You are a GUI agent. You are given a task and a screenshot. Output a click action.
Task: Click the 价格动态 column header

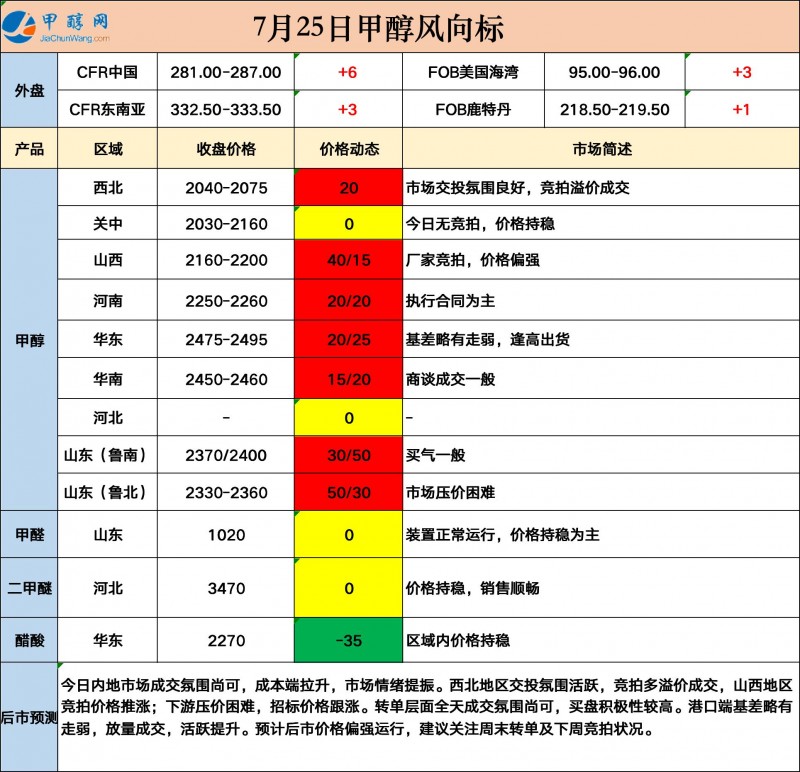(x=349, y=148)
